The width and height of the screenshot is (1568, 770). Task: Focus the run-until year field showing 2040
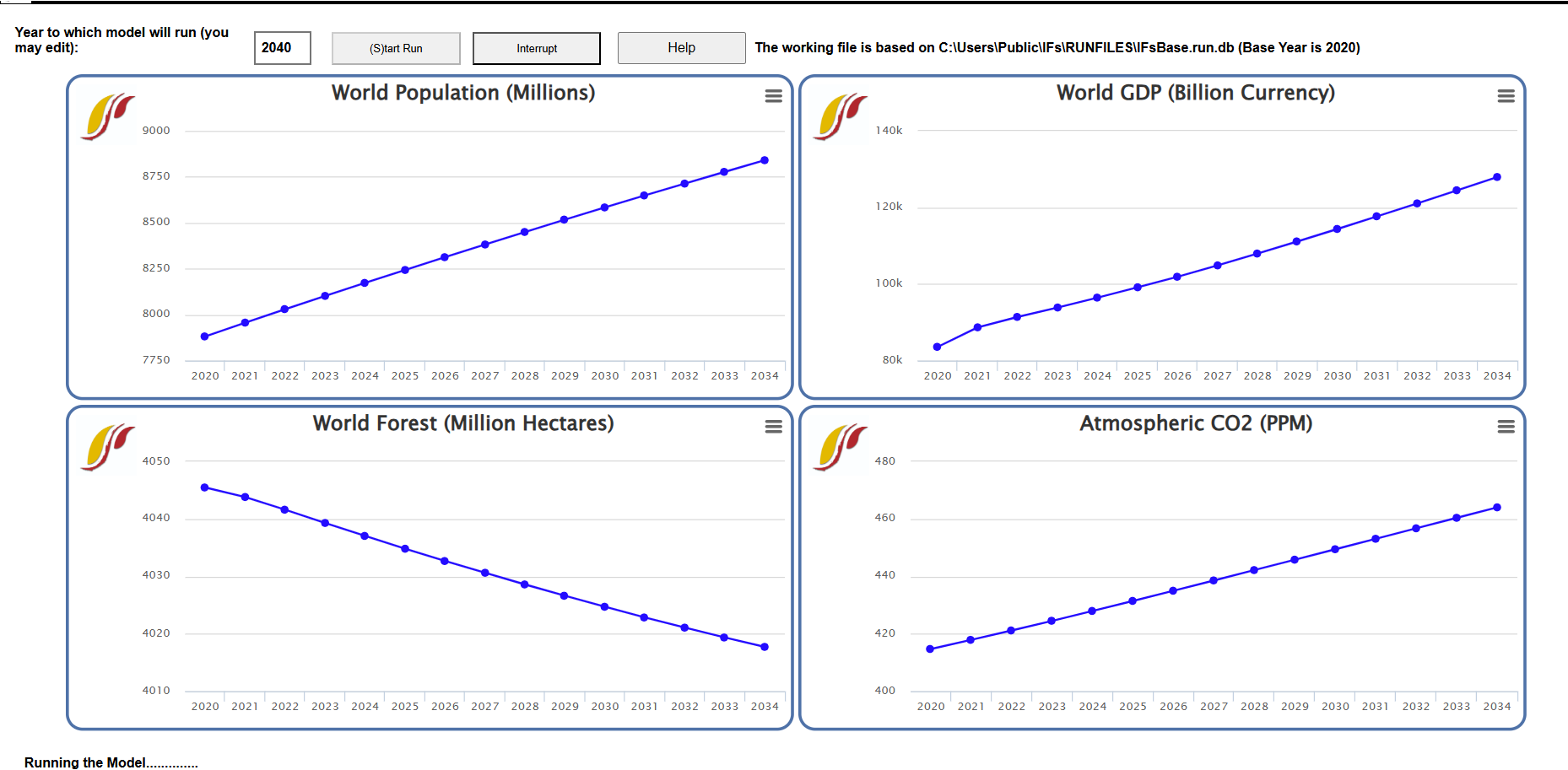[x=283, y=48]
